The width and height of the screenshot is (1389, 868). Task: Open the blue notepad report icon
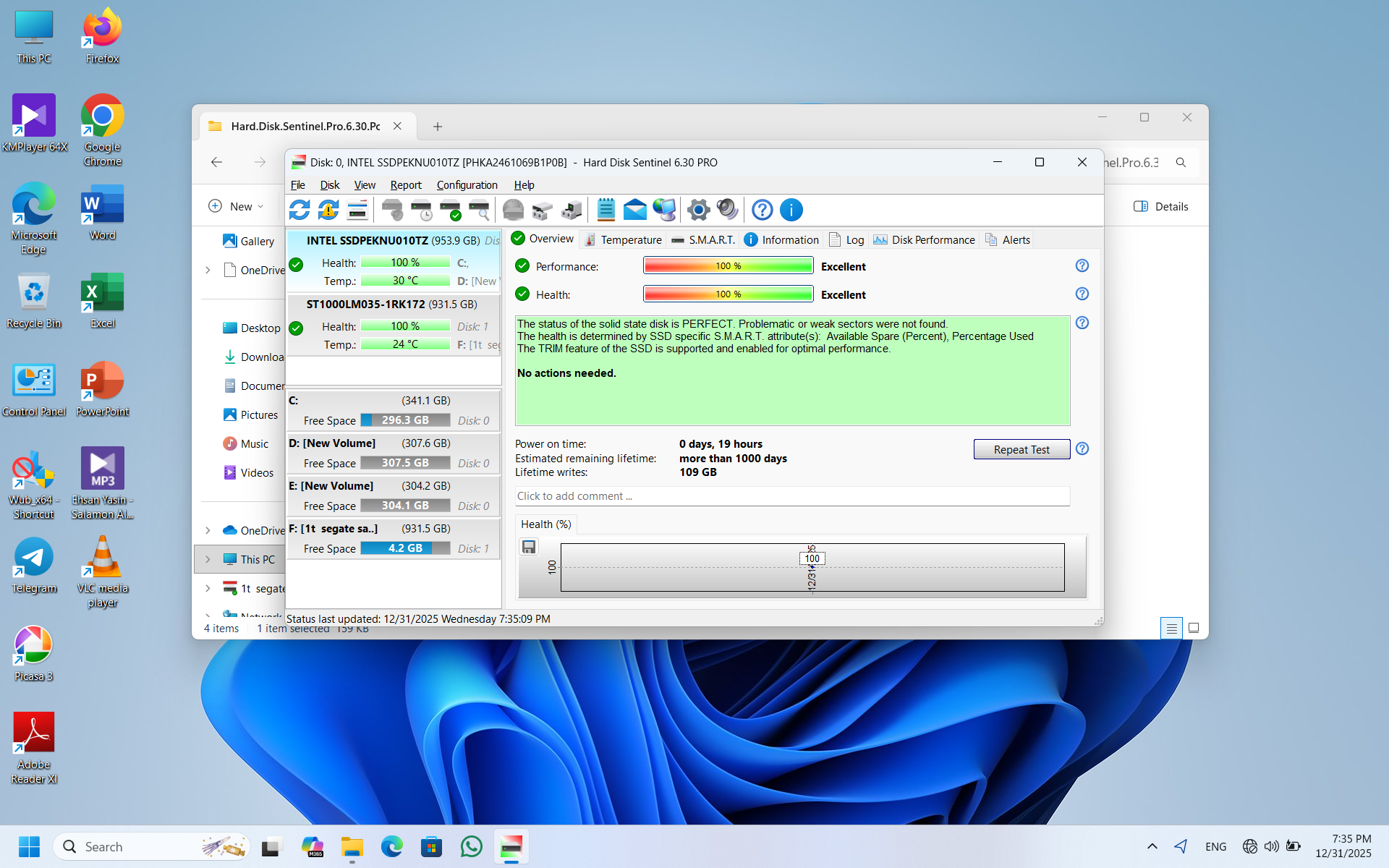[606, 210]
